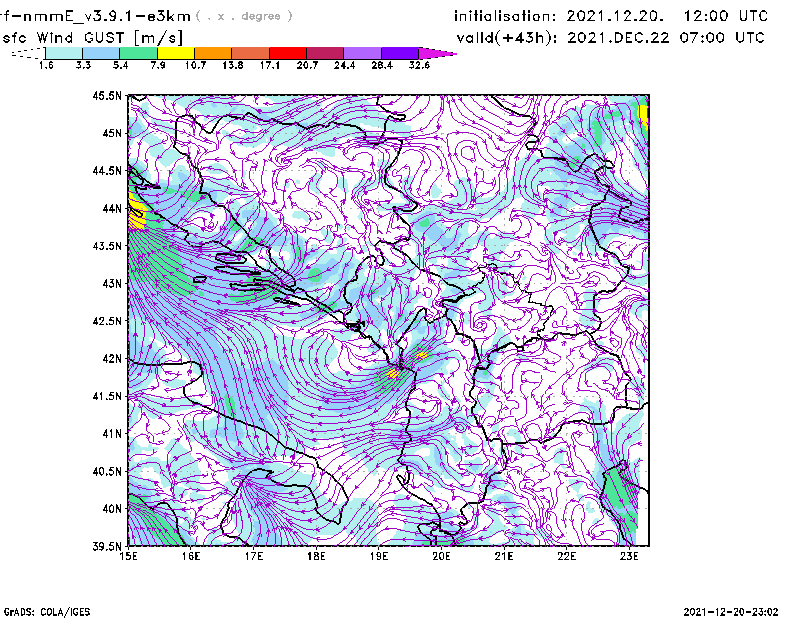Image resolution: width=800 pixels, height=618 pixels.
Task: Click the 'valid(+43h):' label
Action: 506,38
